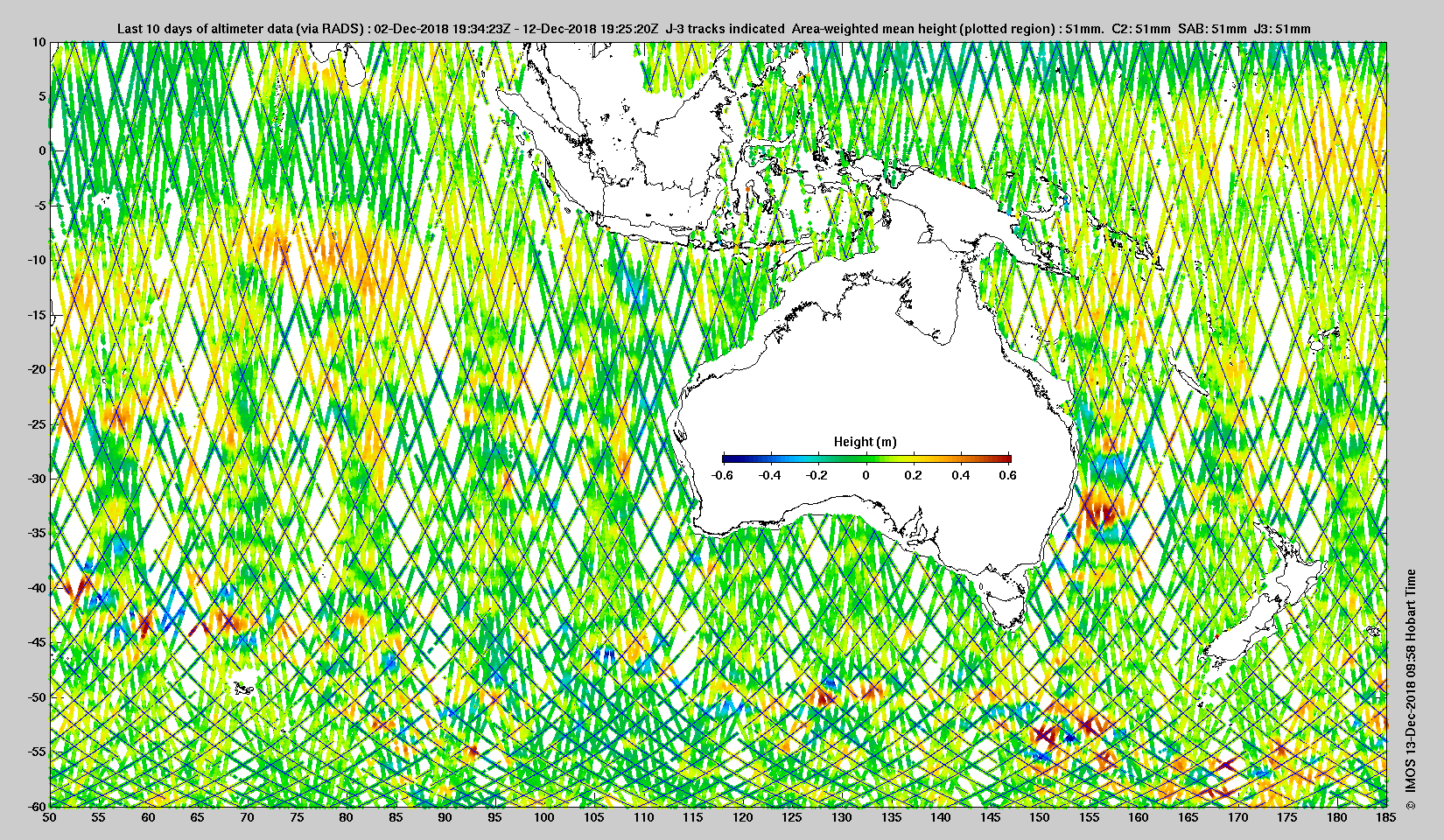Click longitude axis label "175"

(1287, 817)
